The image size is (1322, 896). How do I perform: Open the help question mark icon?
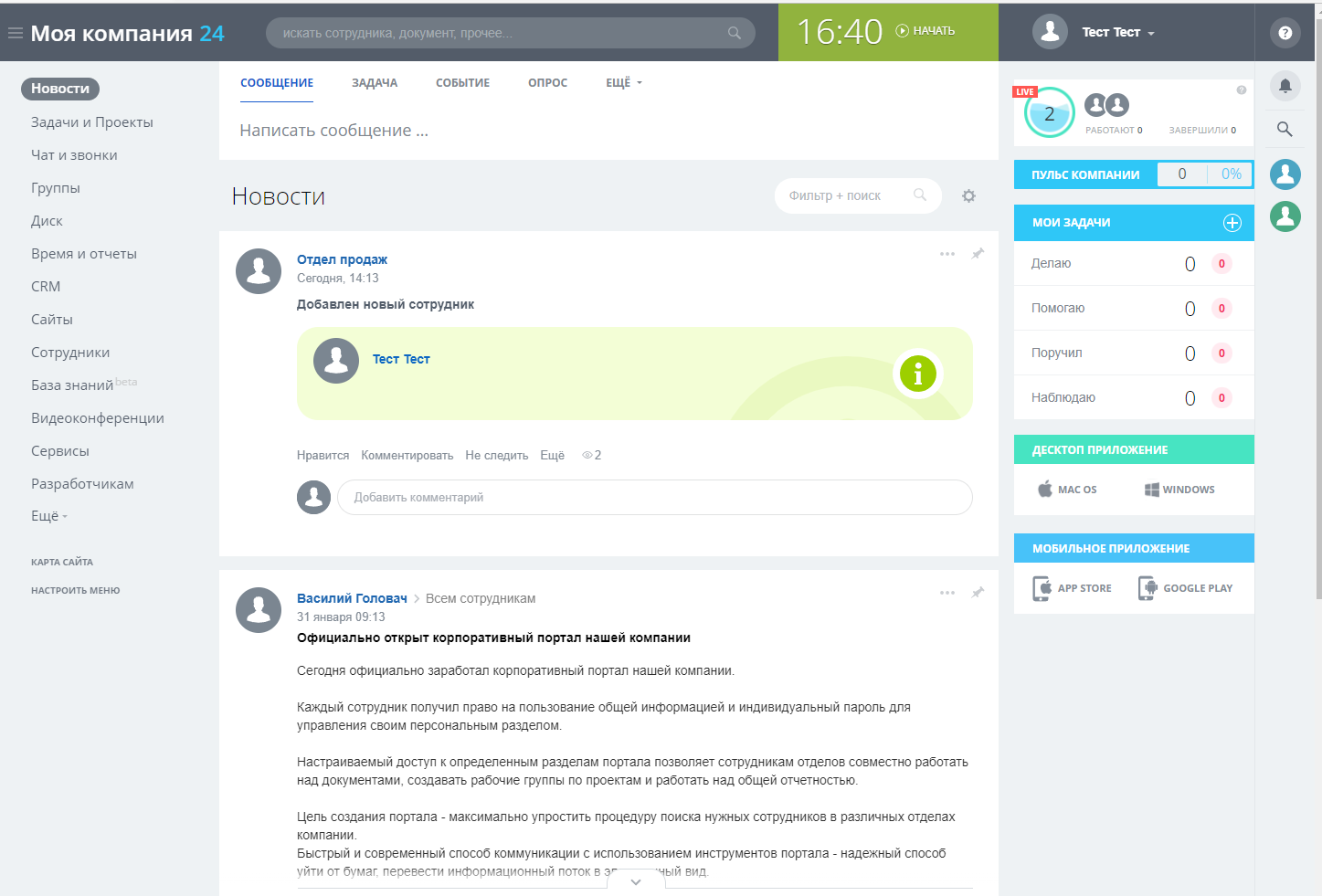1285,33
